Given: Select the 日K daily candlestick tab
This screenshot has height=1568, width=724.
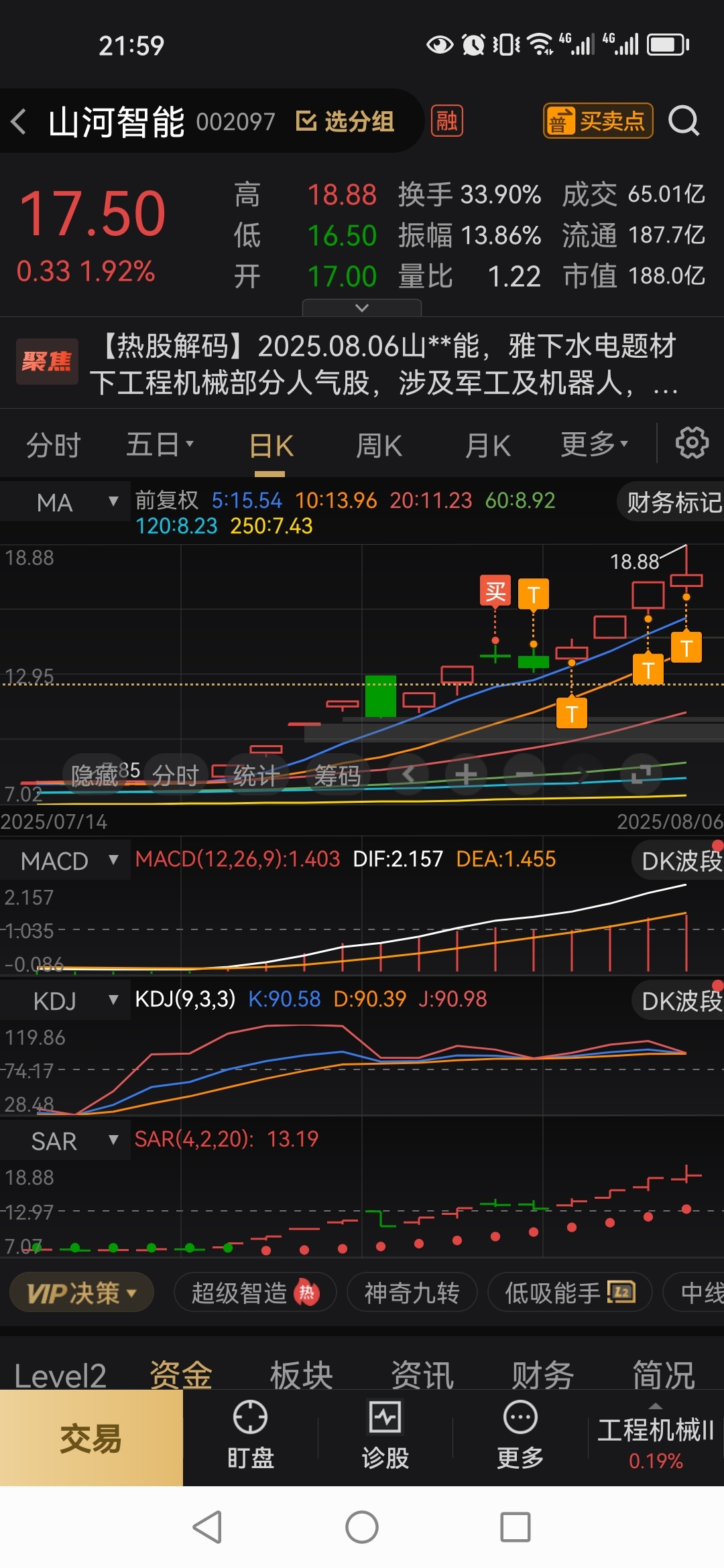Looking at the screenshot, I should tap(271, 446).
